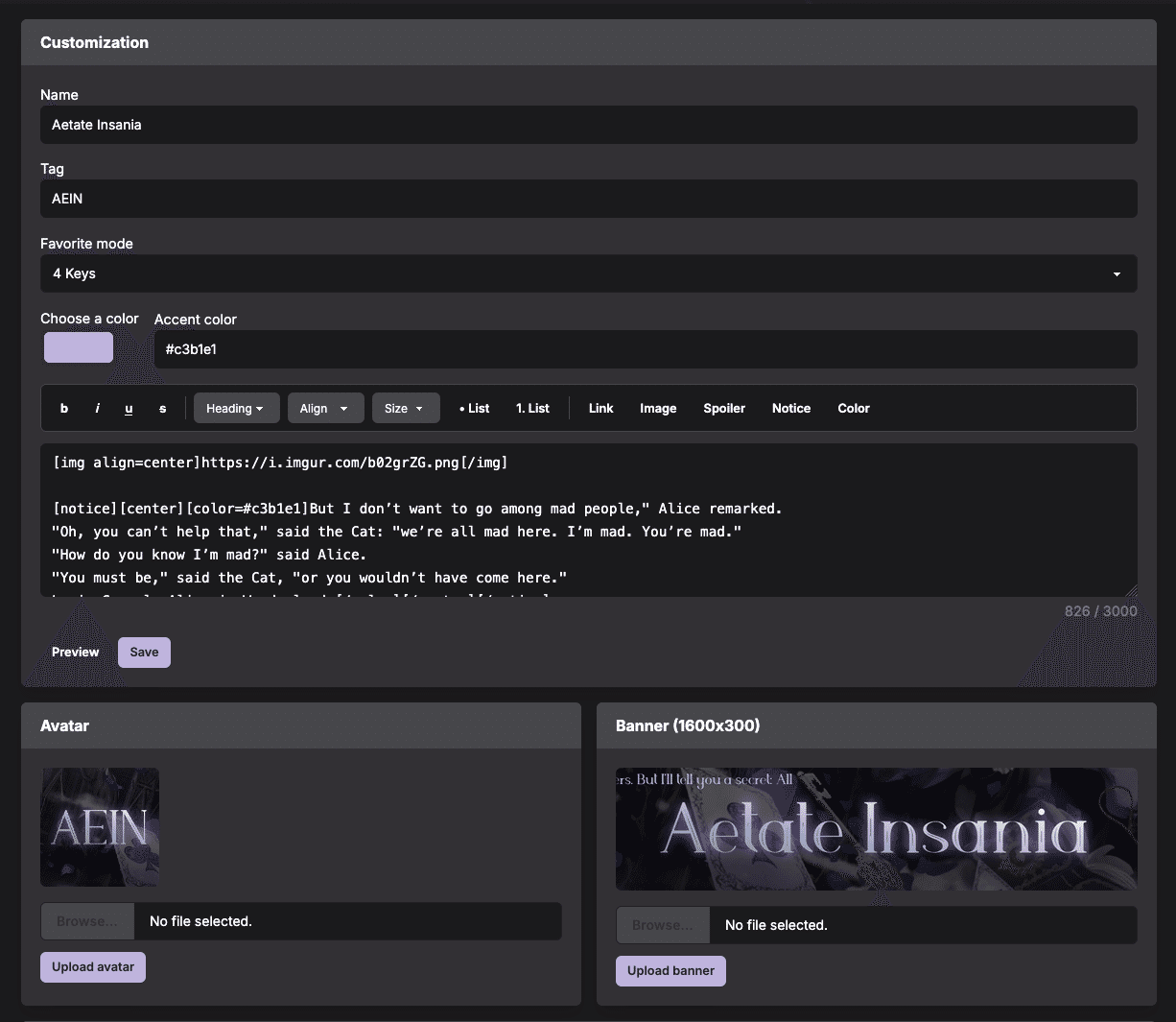Click the Favorite mode label
1176x1022 pixels.
pyautogui.click(x=86, y=244)
